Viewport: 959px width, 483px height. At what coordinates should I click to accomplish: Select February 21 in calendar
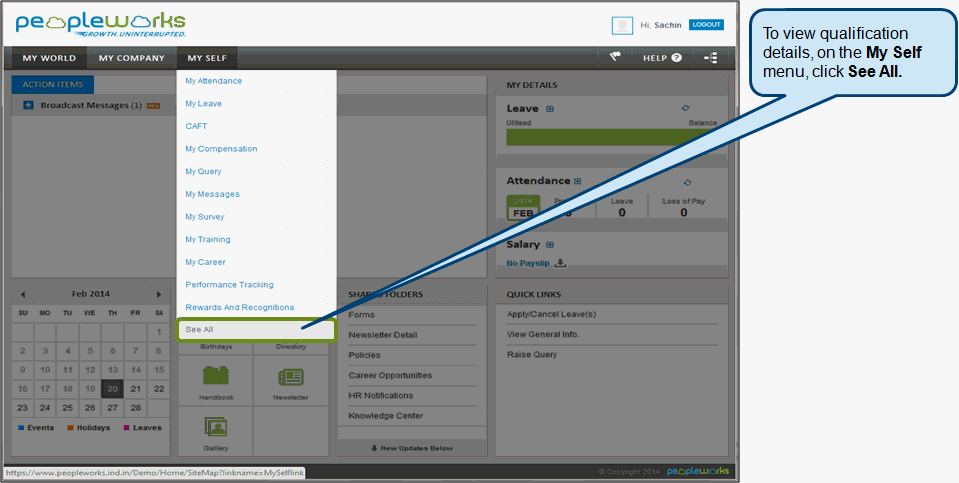click(x=136, y=389)
